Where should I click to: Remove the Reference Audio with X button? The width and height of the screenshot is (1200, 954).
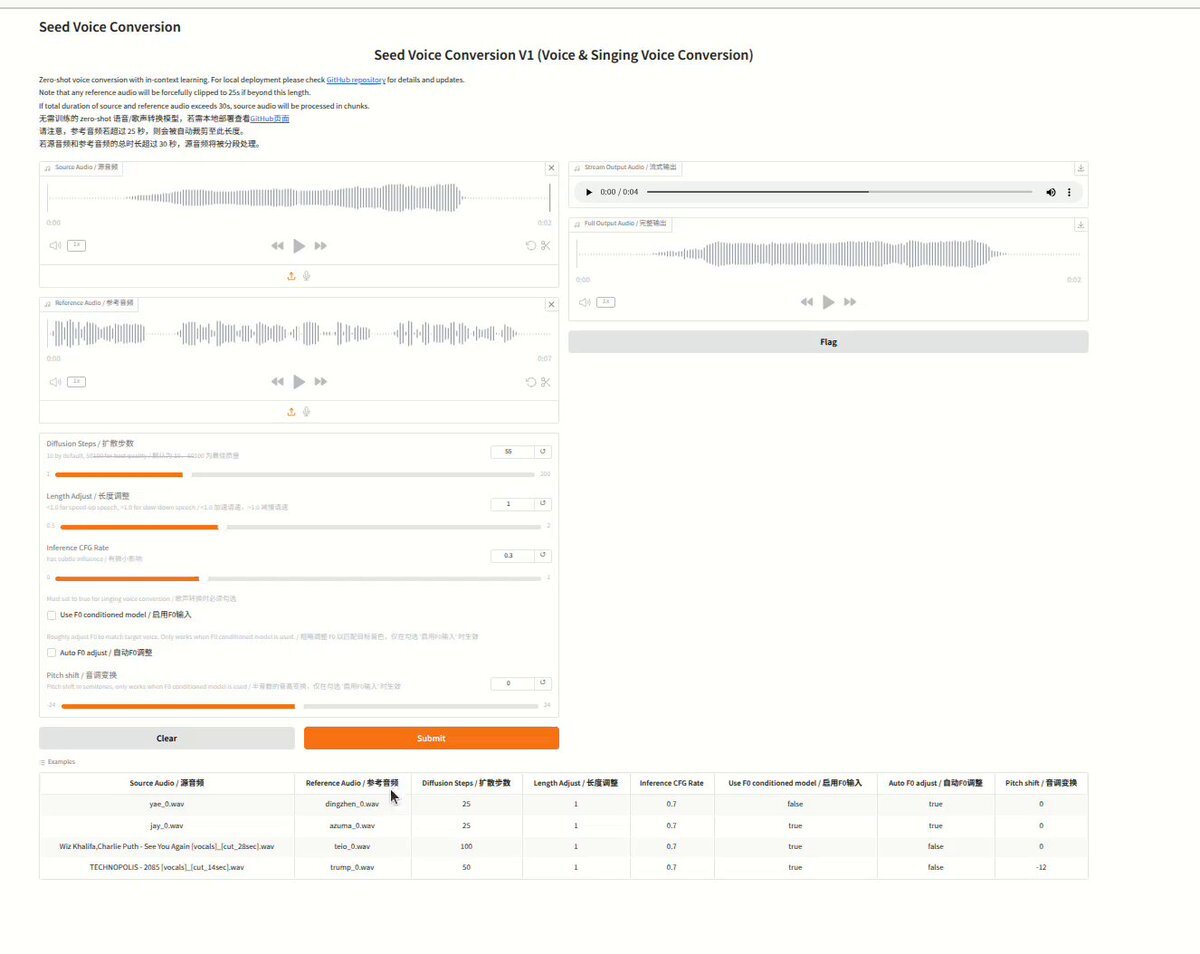click(x=551, y=304)
